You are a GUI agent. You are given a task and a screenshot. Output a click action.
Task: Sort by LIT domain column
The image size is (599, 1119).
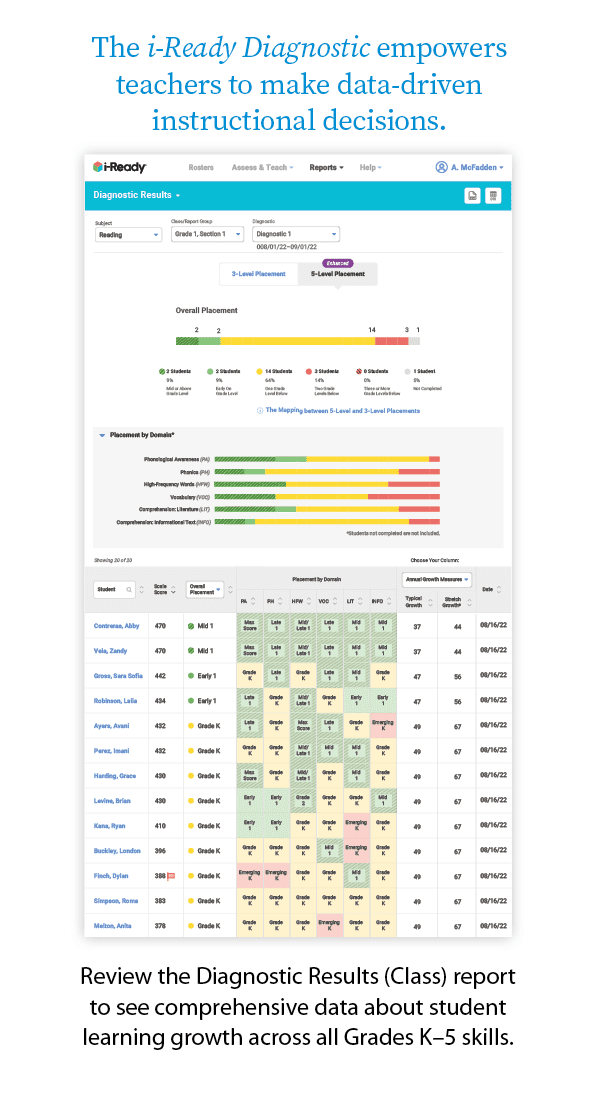click(362, 602)
